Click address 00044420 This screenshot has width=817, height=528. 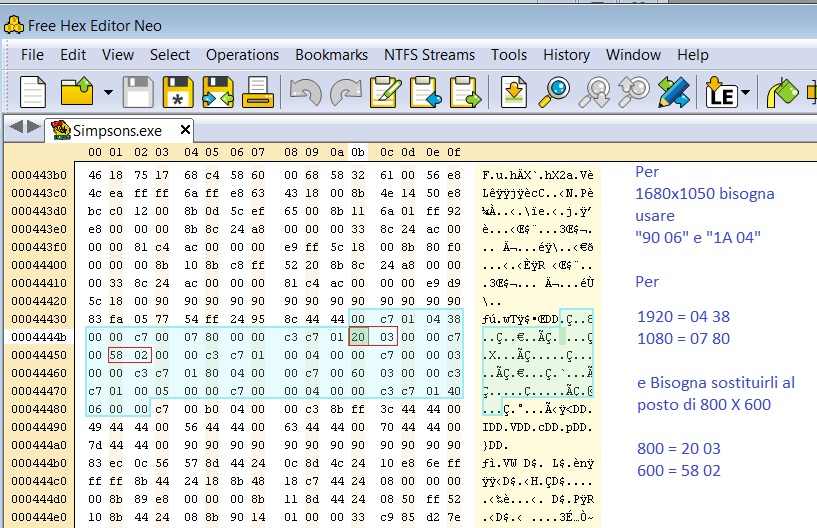click(x=39, y=301)
